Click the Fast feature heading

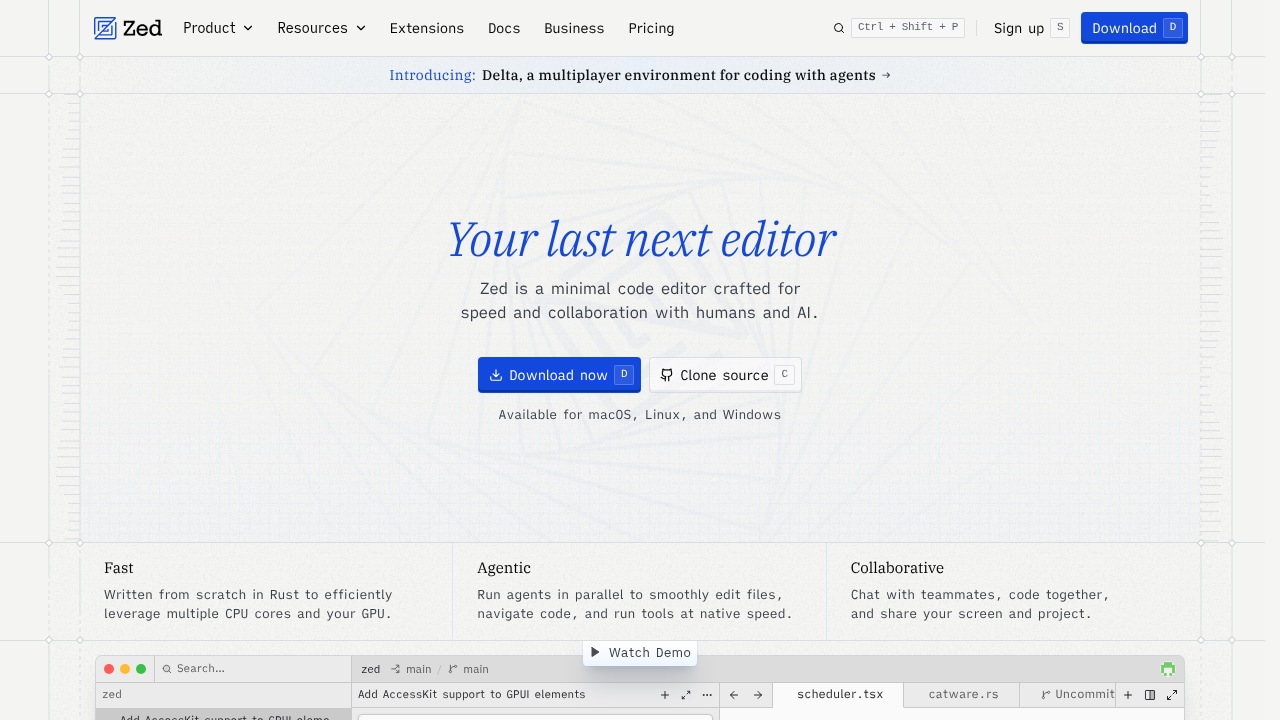(119, 568)
